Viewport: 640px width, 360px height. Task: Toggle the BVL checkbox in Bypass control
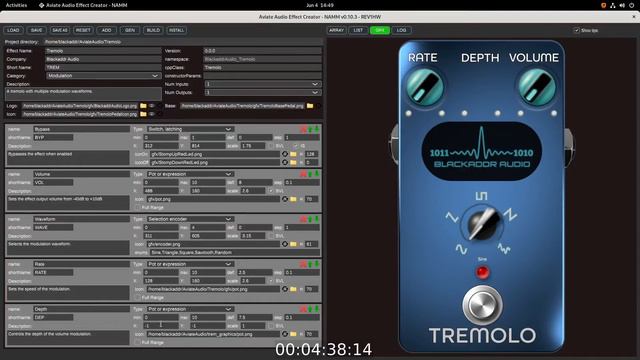pos(271,146)
